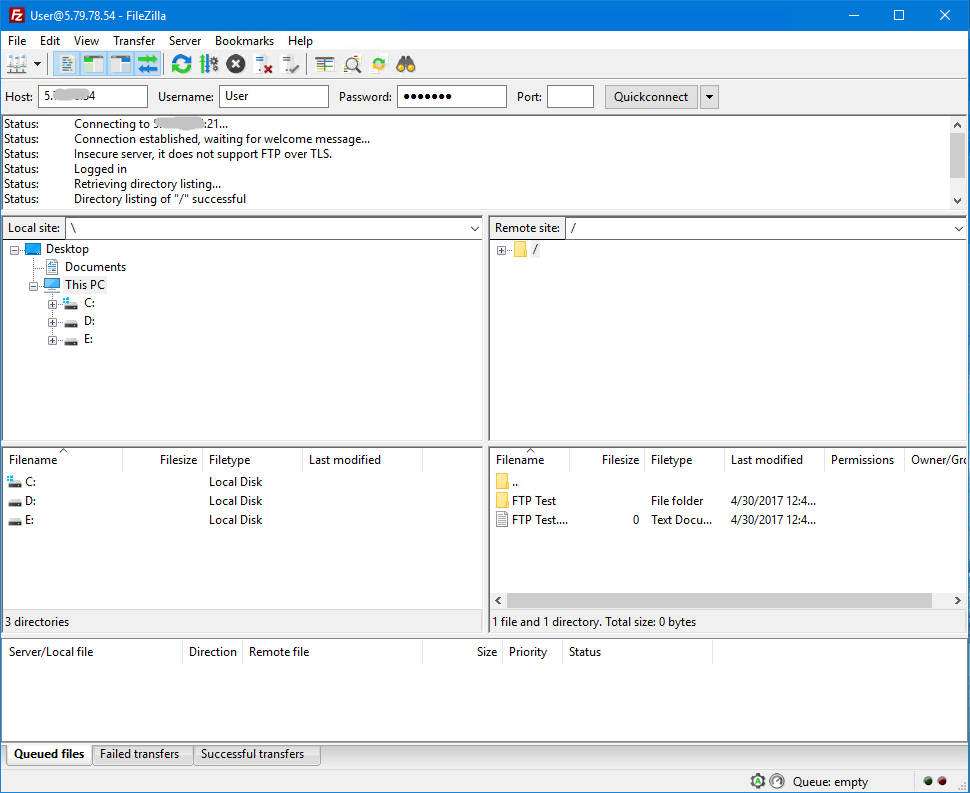970x793 pixels.
Task: Enable directory comparison
Action: (322, 63)
